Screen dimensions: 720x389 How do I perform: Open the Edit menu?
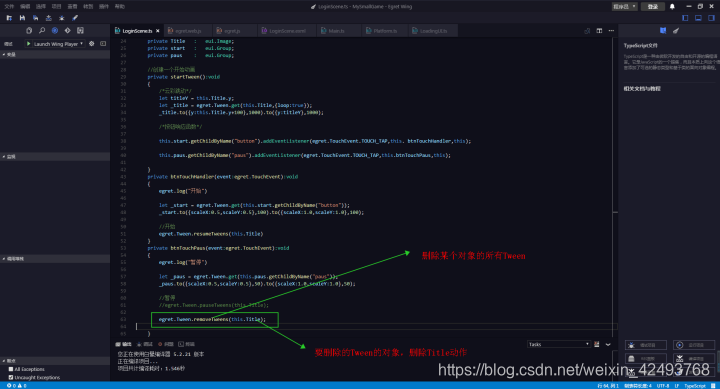tap(25, 6)
